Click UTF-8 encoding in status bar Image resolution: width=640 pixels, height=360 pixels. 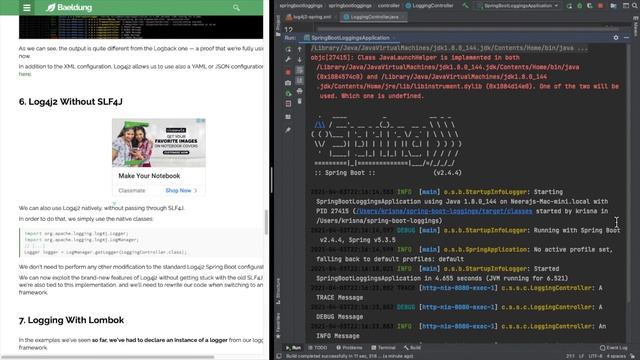[x=596, y=356]
